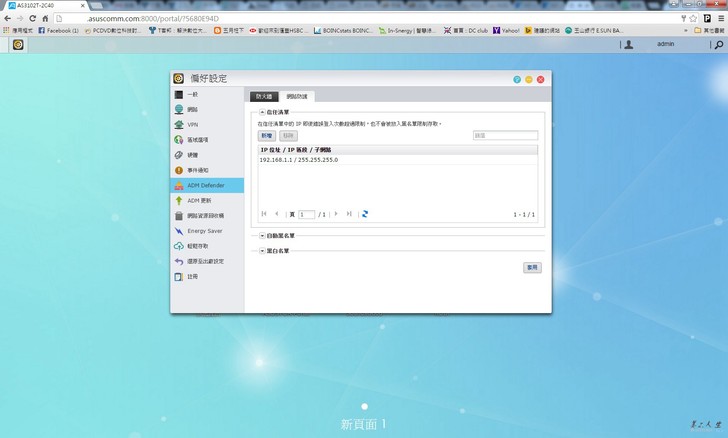Select the 192.168.1.1 / 255.255.255.0 row
The width and height of the screenshot is (728, 438).
click(397, 160)
